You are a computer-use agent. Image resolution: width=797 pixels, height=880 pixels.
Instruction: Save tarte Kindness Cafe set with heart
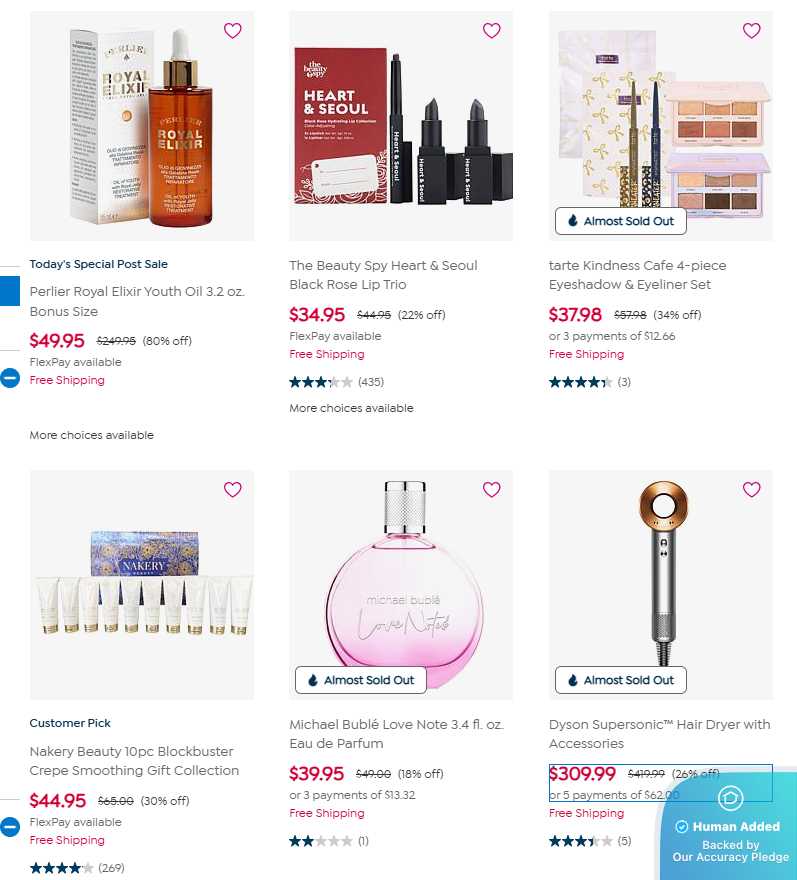tap(752, 30)
